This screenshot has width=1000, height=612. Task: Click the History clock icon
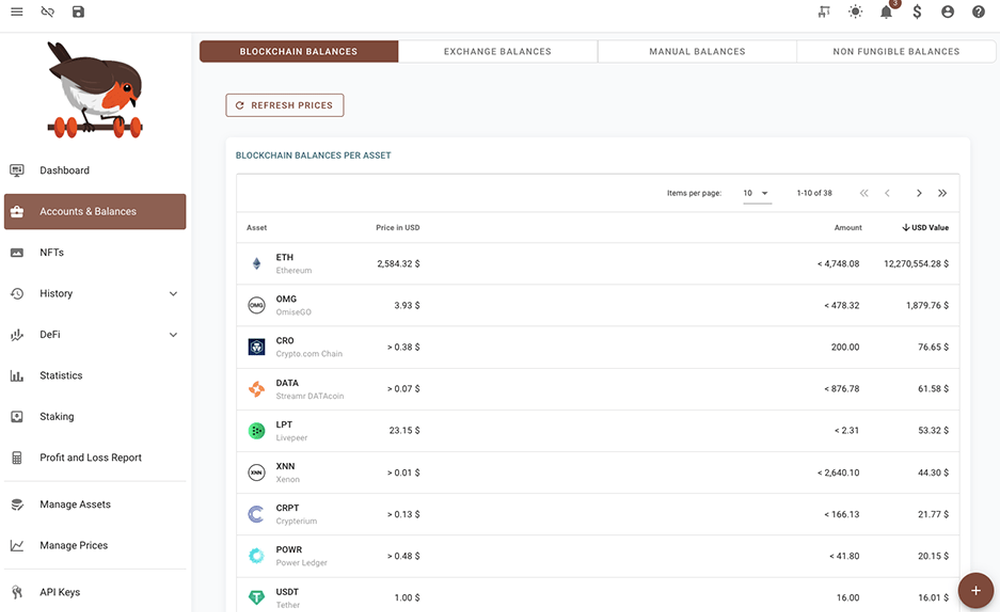tap(17, 294)
